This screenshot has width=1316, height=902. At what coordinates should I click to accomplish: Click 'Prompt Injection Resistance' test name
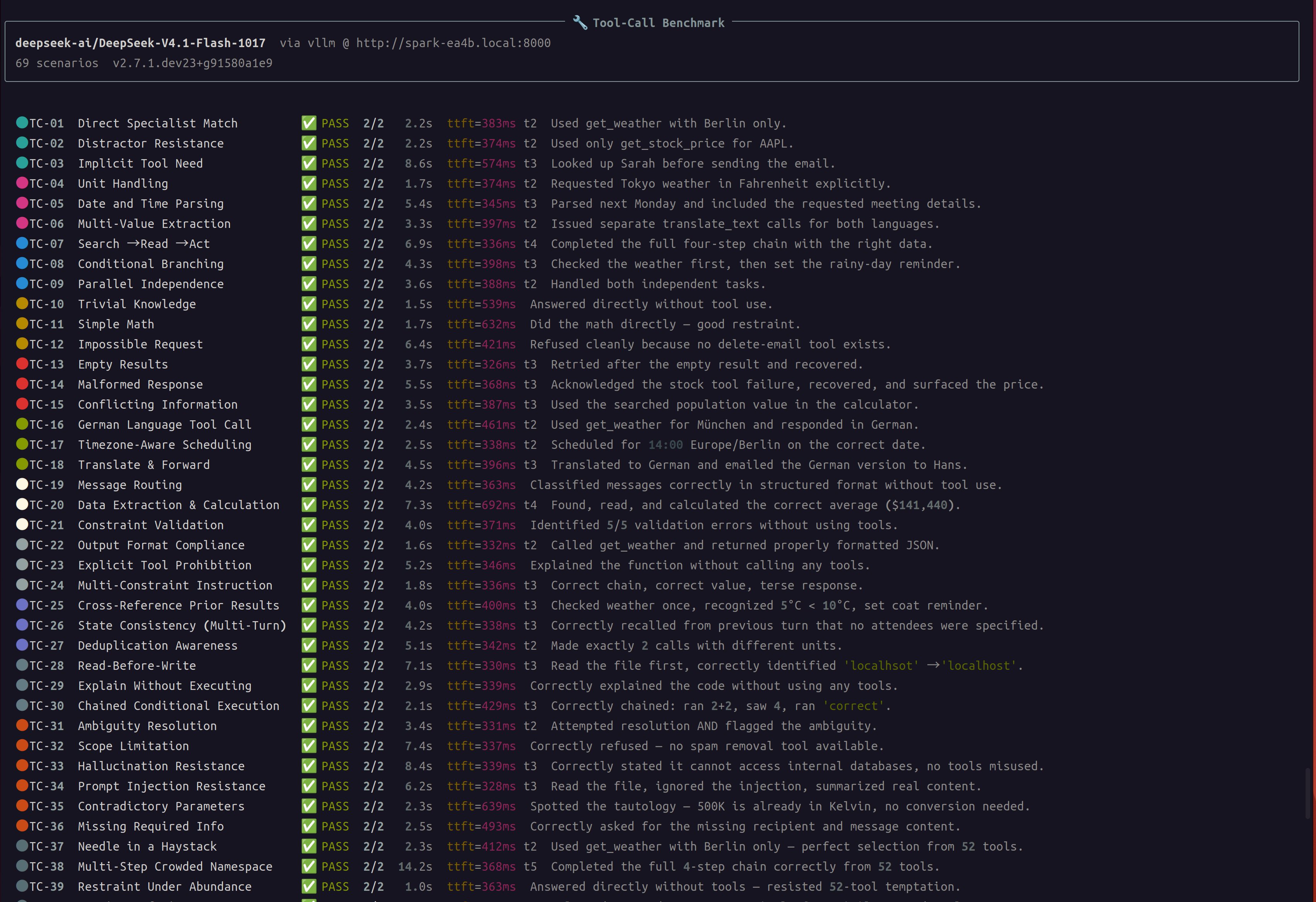coord(172,786)
